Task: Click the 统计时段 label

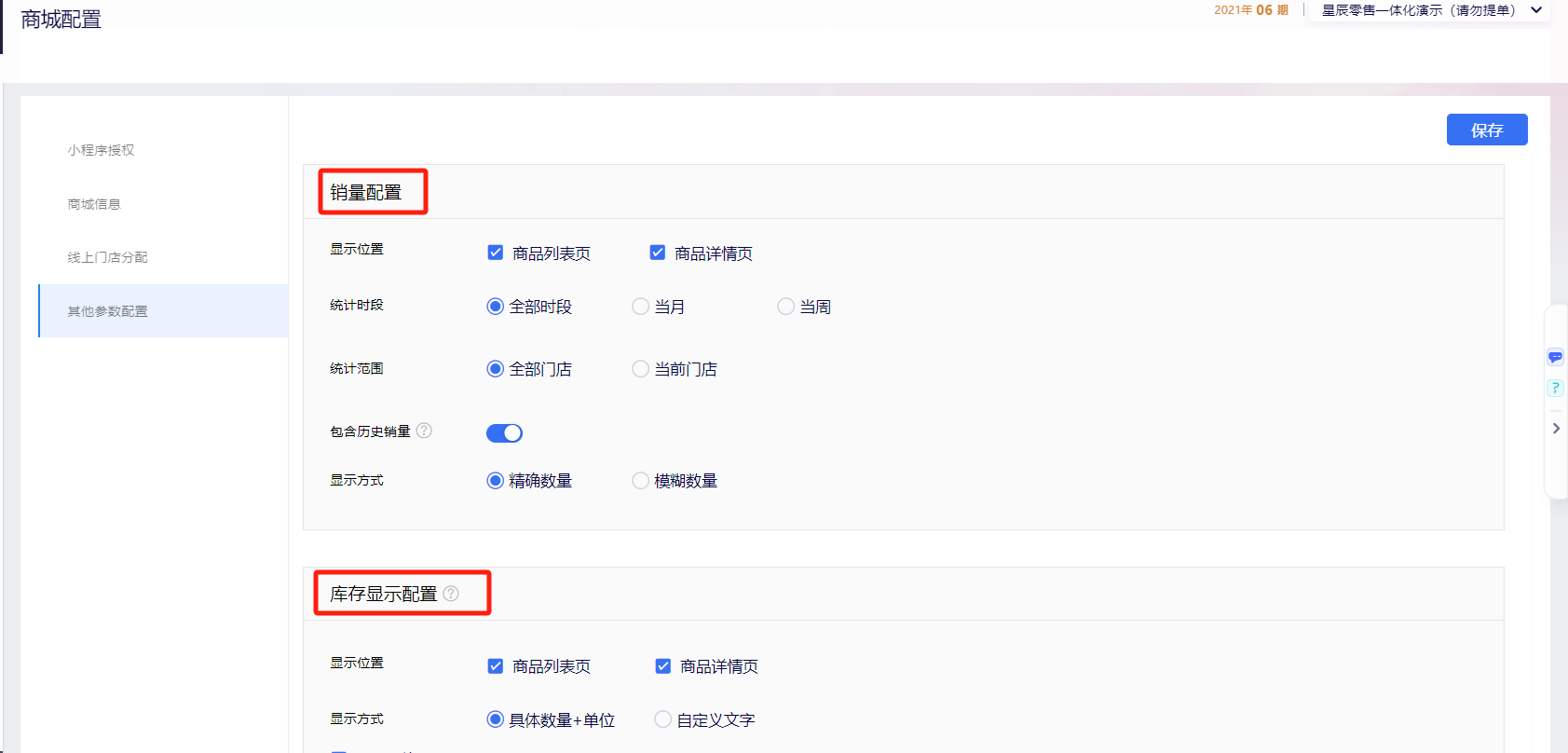Action: (357, 306)
